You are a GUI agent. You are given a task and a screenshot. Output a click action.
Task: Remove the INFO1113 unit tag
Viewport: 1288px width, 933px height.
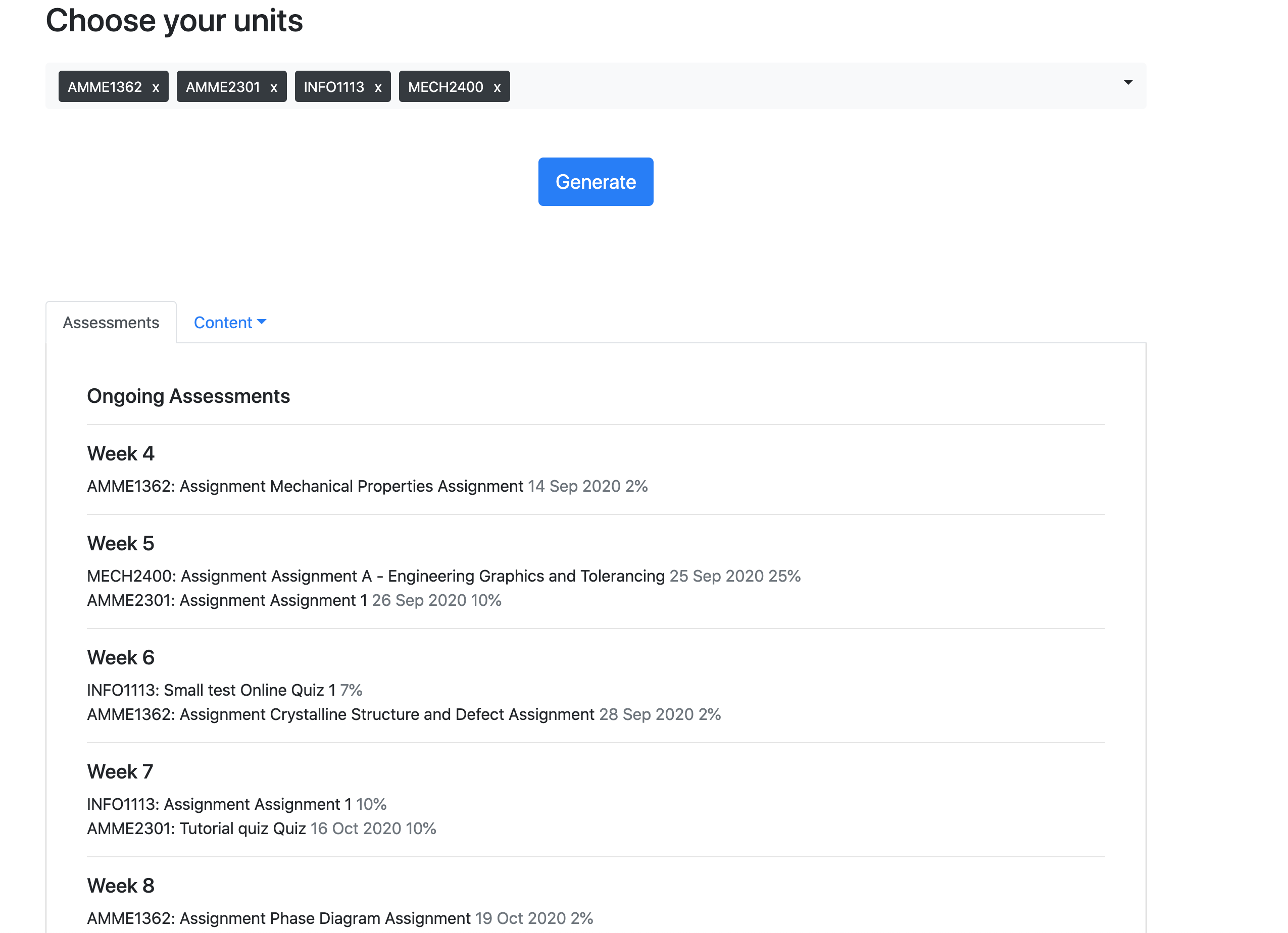click(x=378, y=87)
